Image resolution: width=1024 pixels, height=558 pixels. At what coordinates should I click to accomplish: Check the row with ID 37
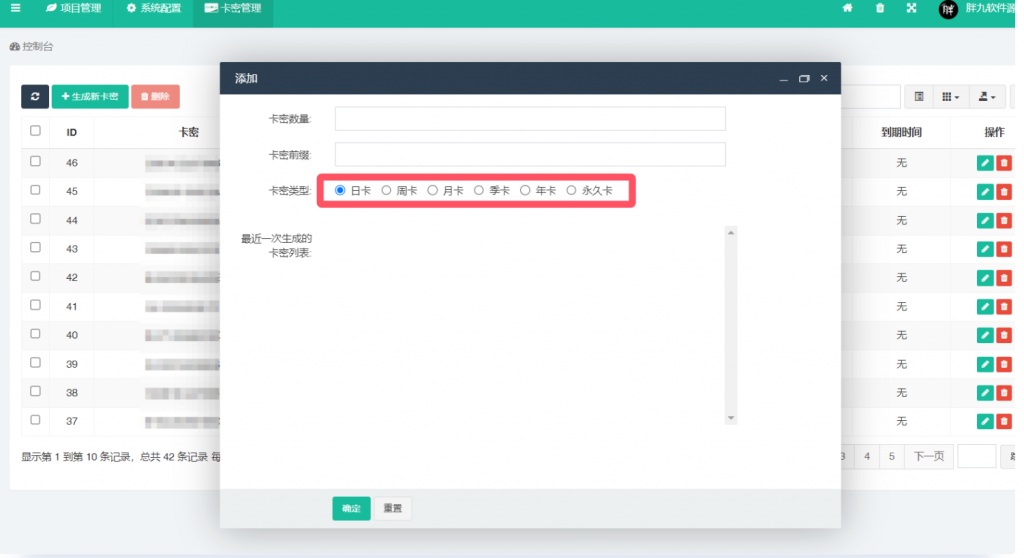point(35,420)
